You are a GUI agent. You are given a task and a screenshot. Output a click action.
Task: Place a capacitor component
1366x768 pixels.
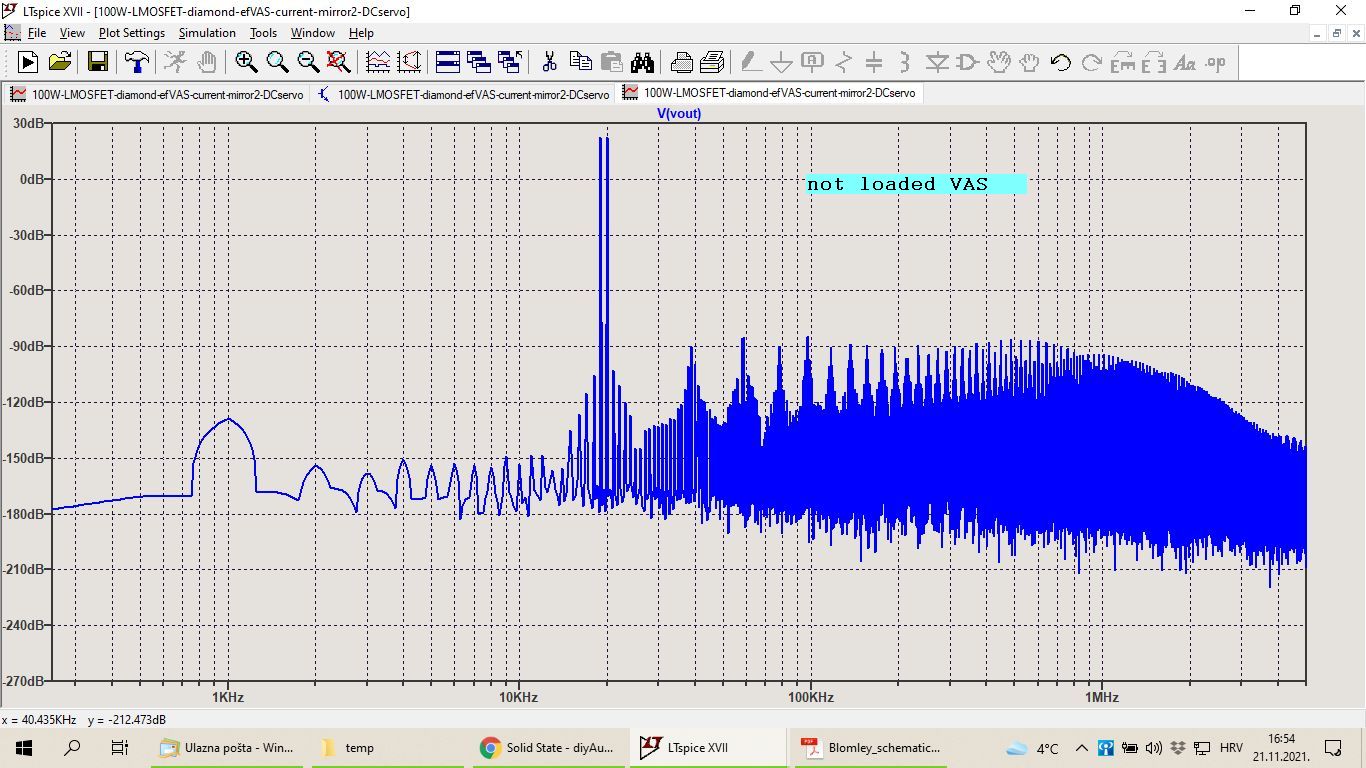tap(874, 62)
